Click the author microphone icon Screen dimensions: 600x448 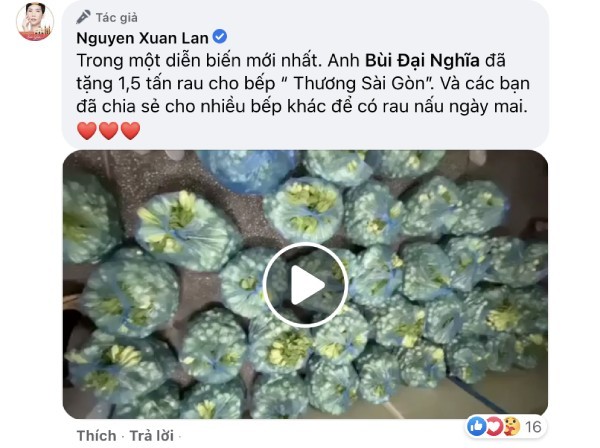83,17
